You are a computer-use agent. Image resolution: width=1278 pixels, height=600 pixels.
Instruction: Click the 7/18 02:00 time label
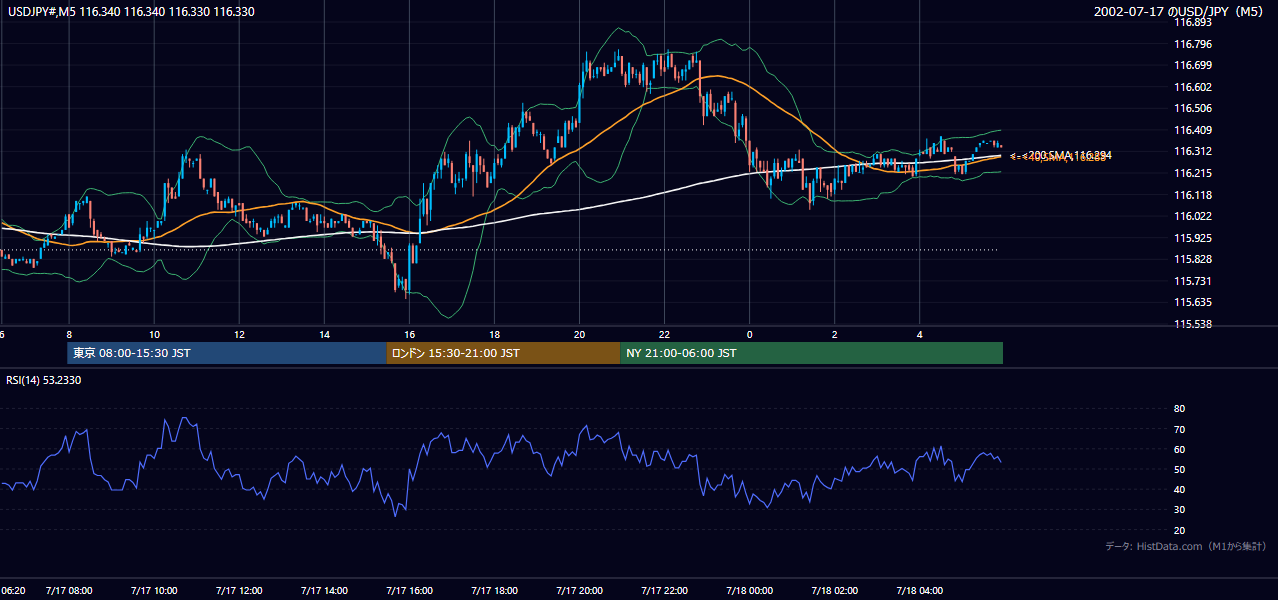(x=834, y=590)
